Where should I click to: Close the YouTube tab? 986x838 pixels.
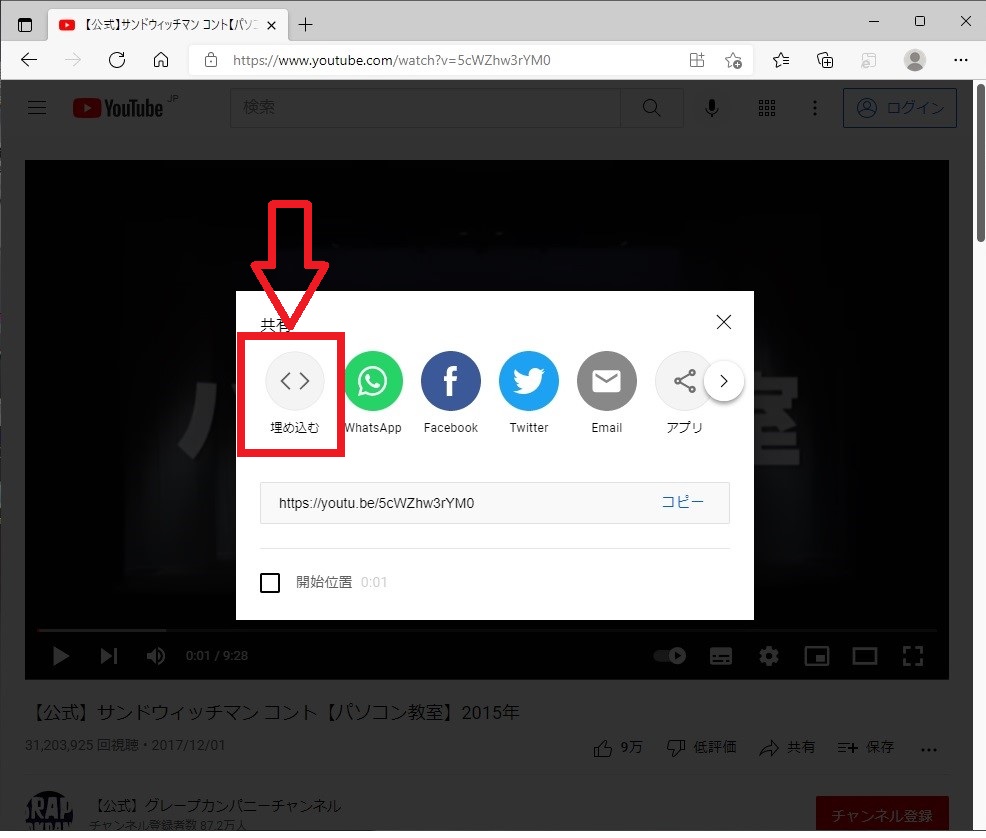[272, 25]
